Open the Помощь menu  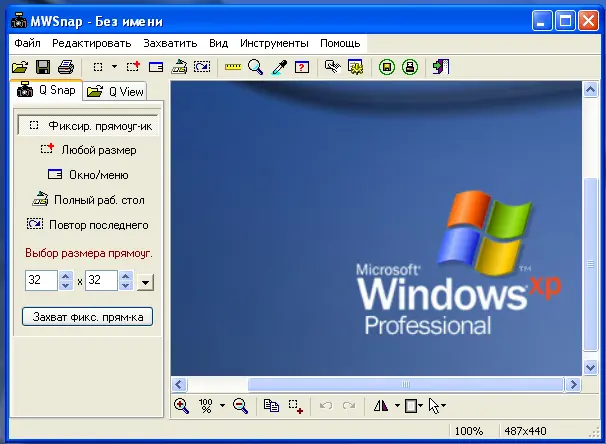[340, 43]
